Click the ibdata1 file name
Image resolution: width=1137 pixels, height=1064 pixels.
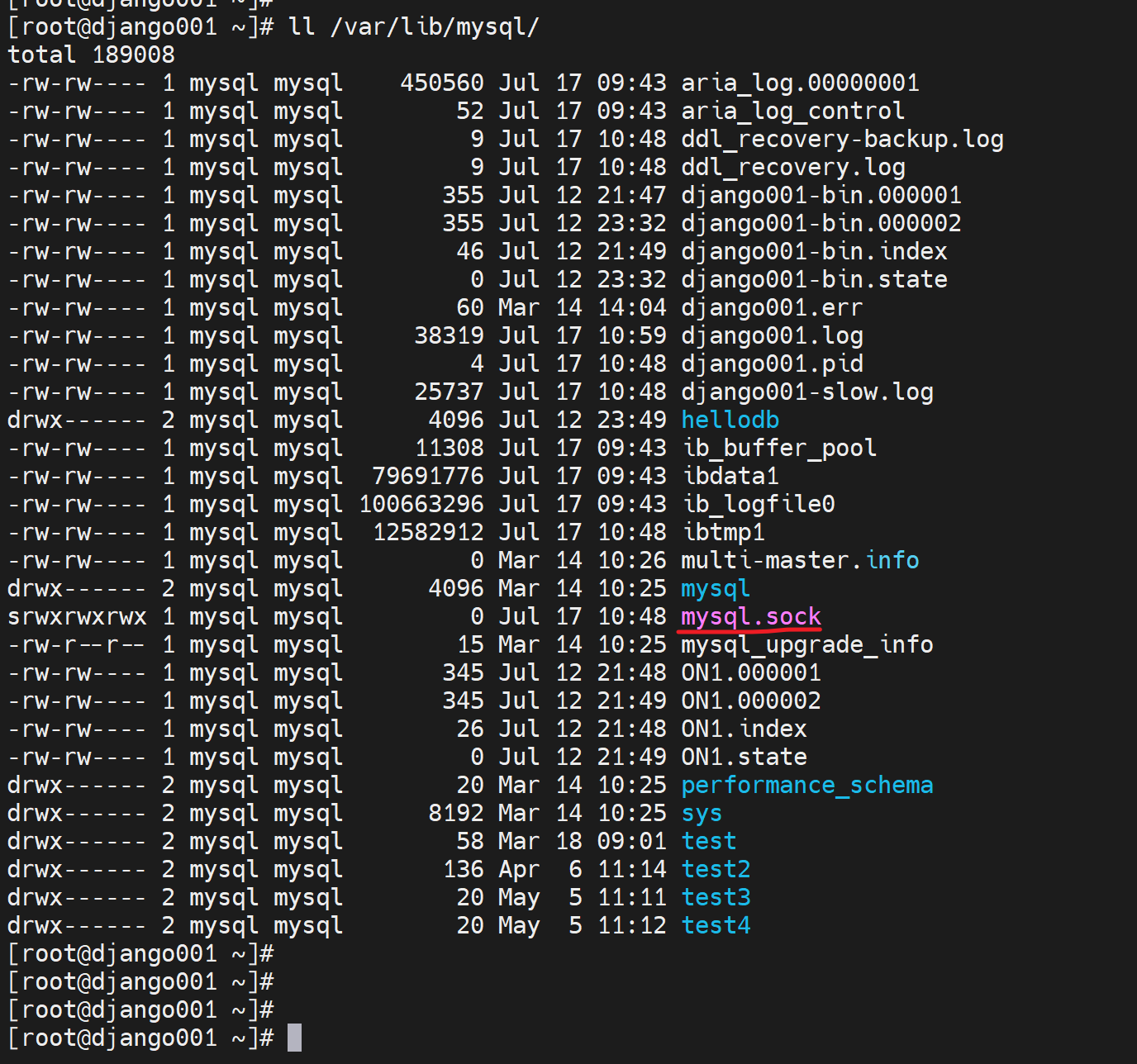pyautogui.click(x=730, y=477)
